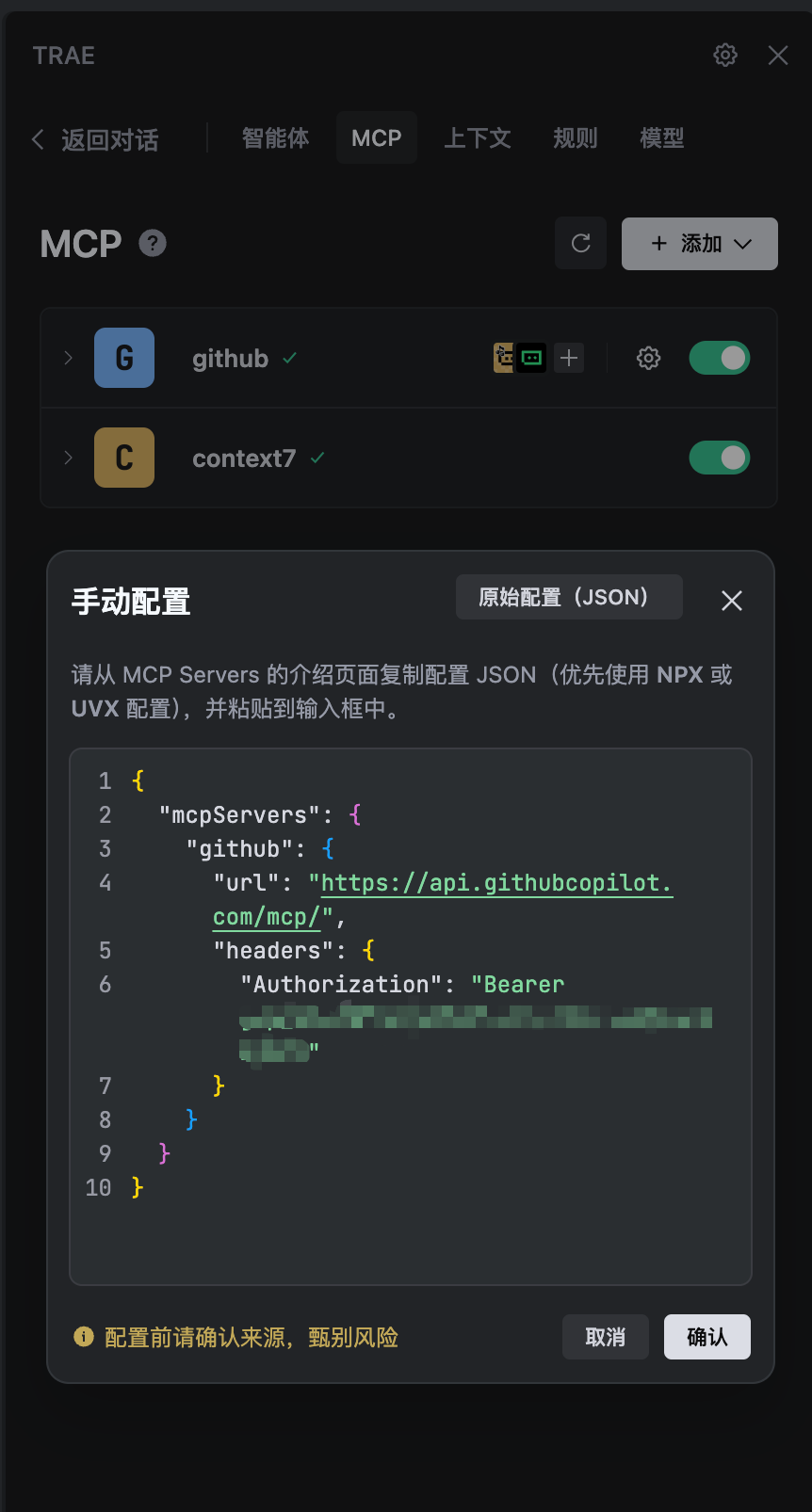The image size is (812, 1512).
Task: Switch to the 规则 tab
Action: coord(575,138)
